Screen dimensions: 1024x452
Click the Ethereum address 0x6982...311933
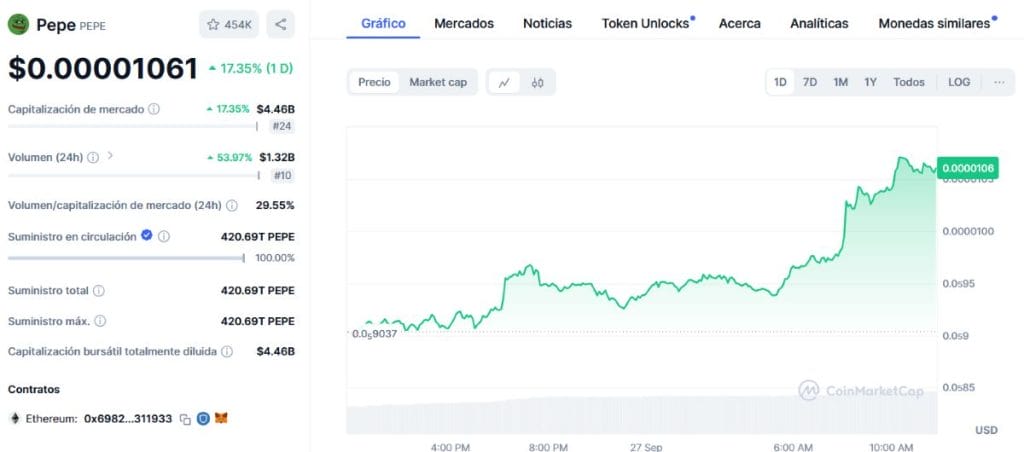pos(128,419)
